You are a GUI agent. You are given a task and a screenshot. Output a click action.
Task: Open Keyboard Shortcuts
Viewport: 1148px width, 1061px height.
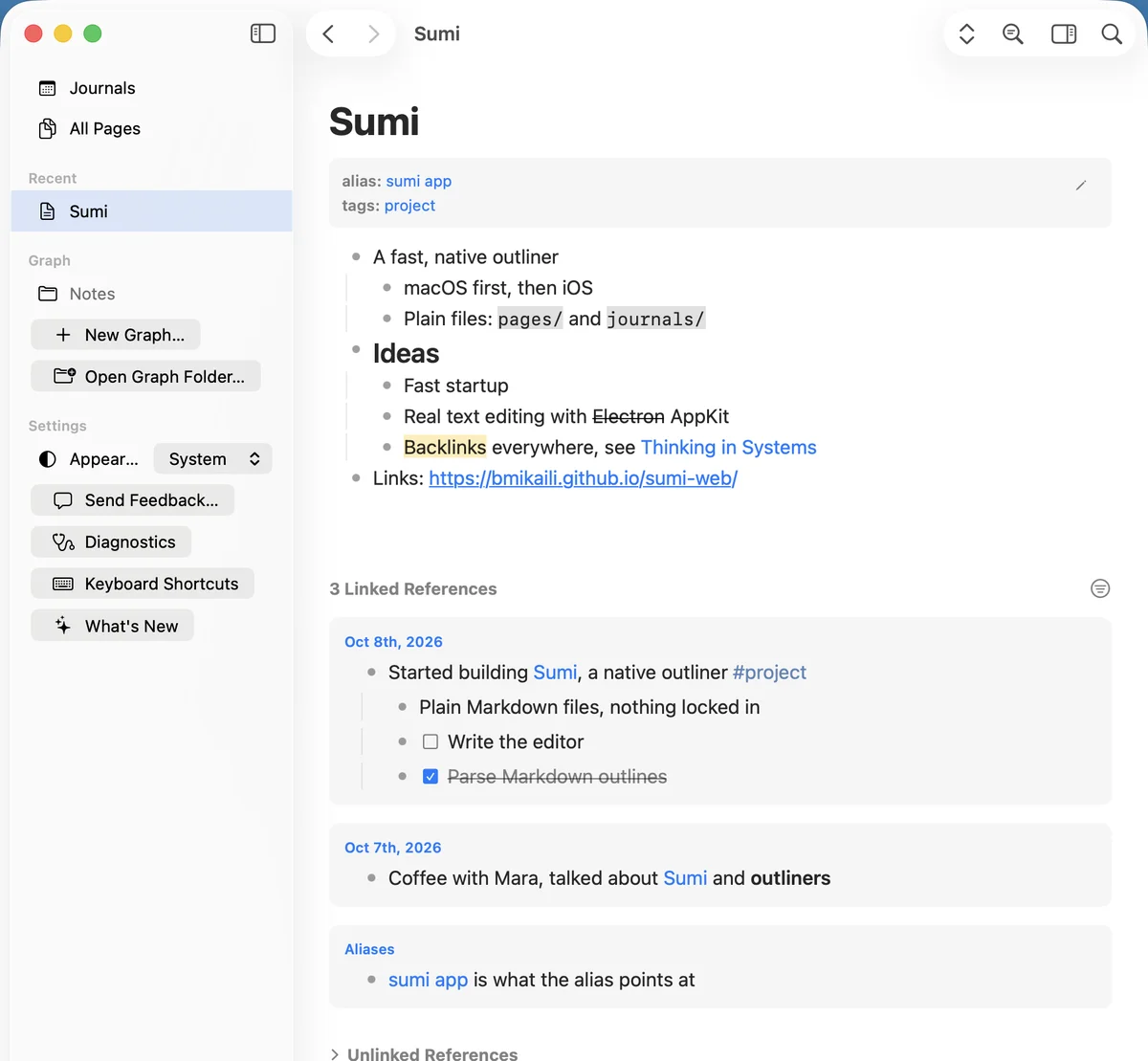[143, 584]
